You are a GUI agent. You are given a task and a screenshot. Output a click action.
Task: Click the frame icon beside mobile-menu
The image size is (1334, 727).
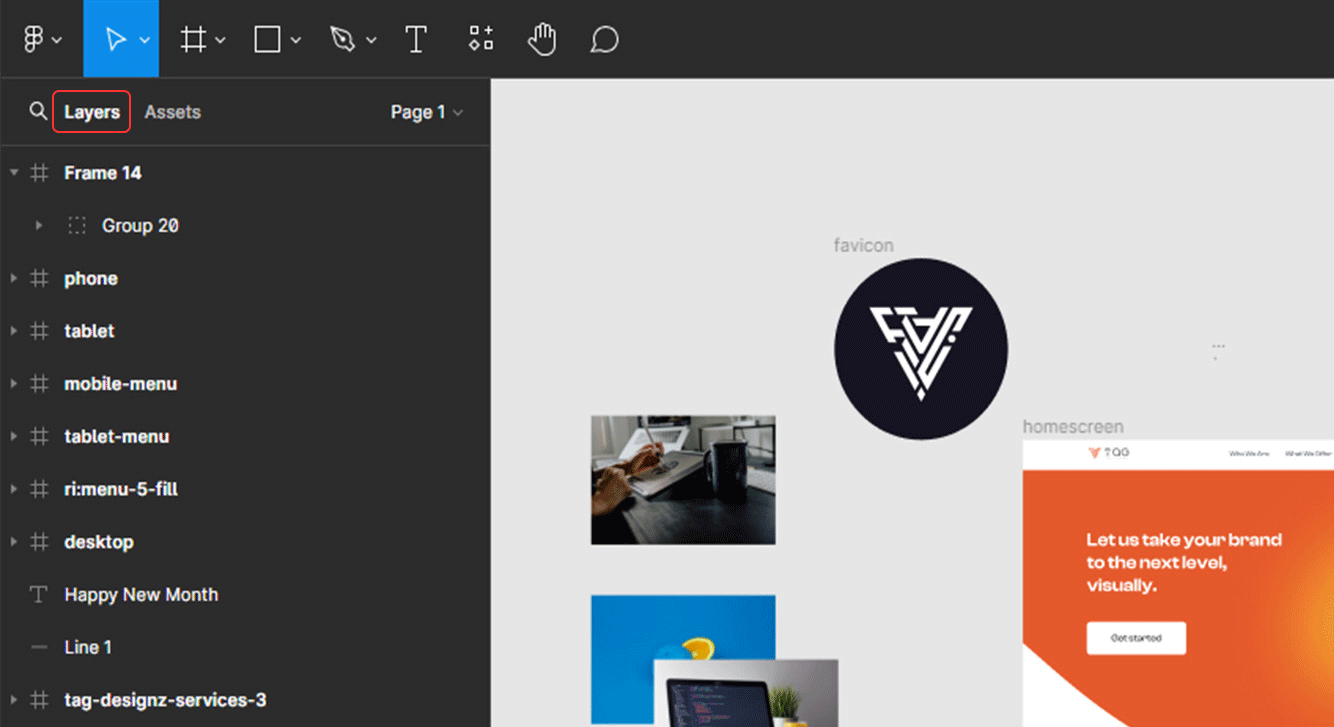click(x=39, y=384)
